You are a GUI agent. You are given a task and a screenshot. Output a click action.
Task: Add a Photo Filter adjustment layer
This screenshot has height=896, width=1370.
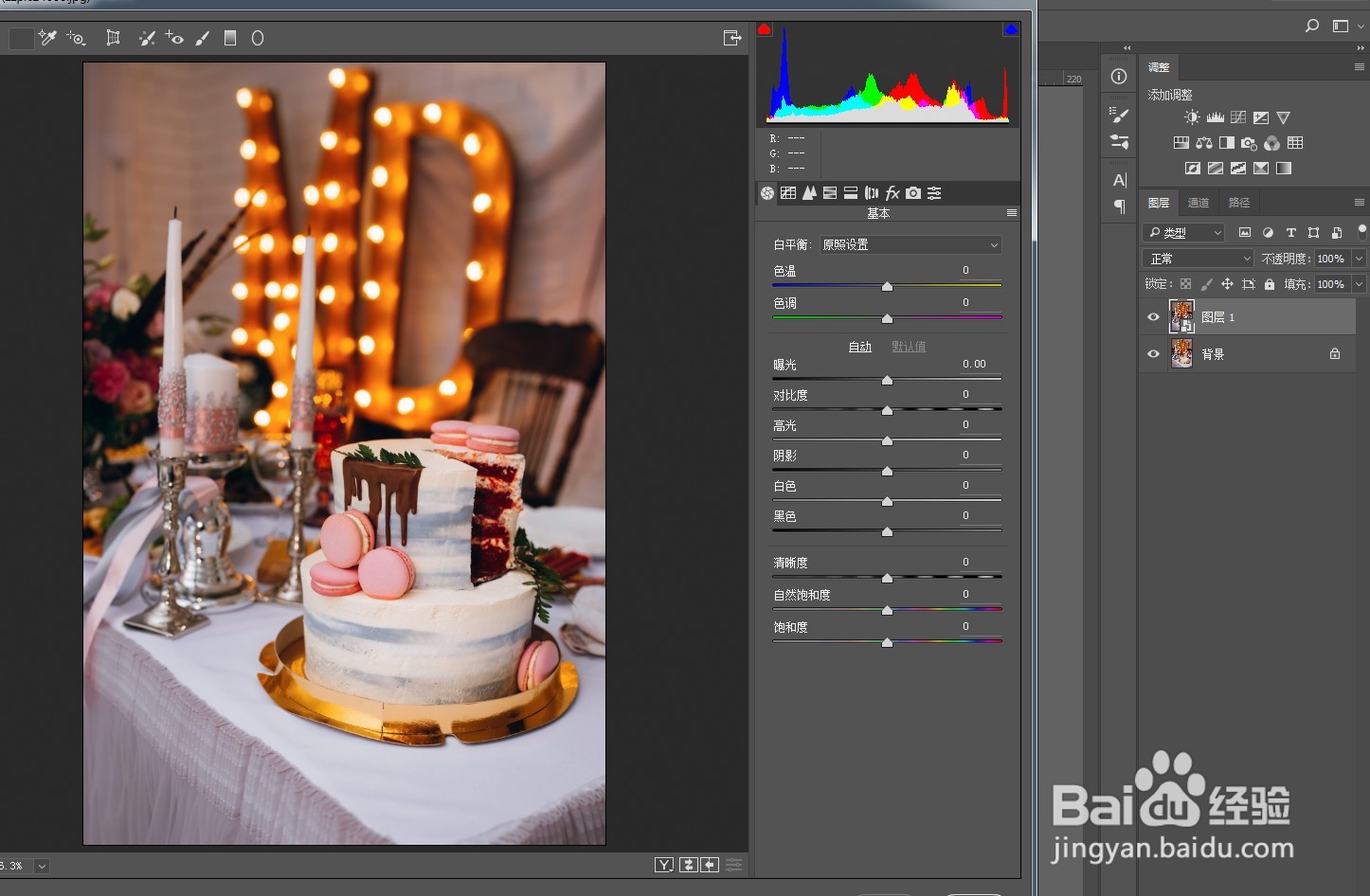[1250, 143]
